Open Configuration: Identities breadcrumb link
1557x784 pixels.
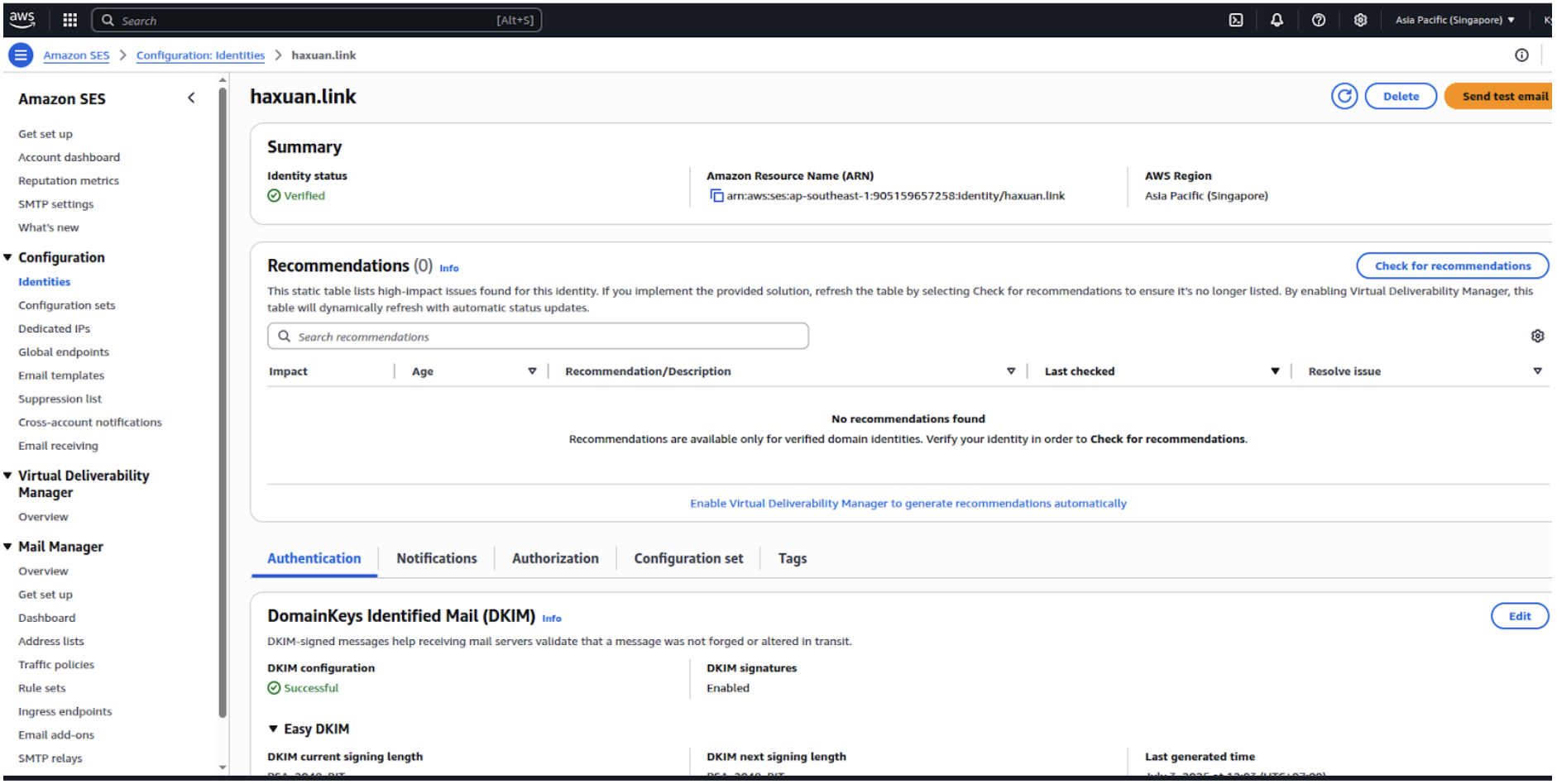[200, 55]
